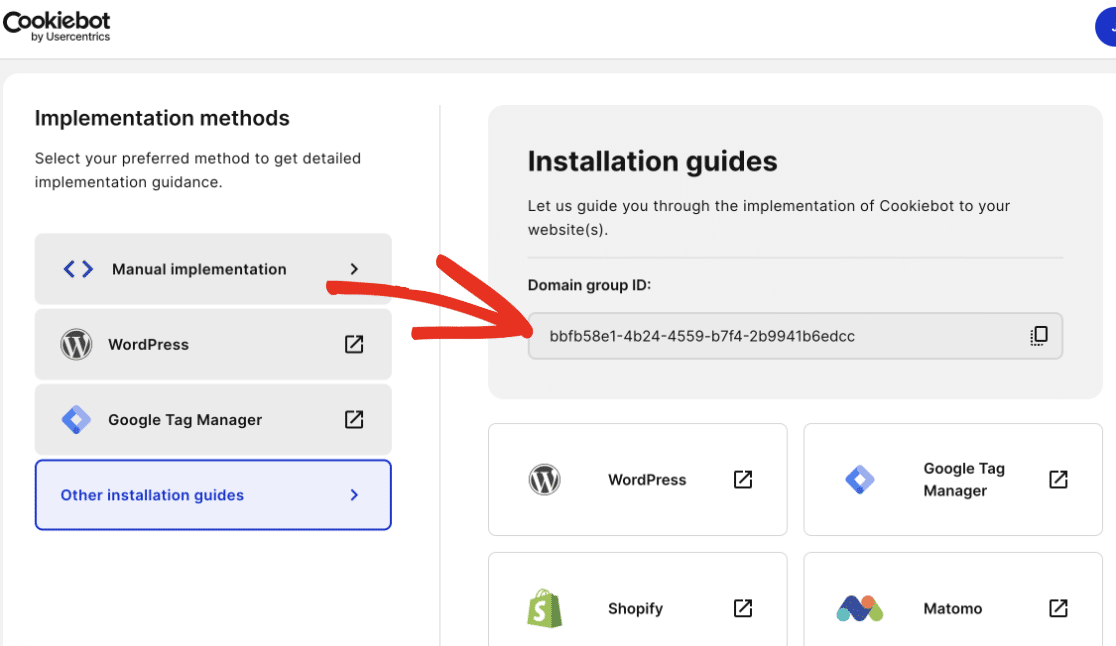The width and height of the screenshot is (1116, 646).
Task: Click the 'Domain group ID:' label
Action: point(589,285)
